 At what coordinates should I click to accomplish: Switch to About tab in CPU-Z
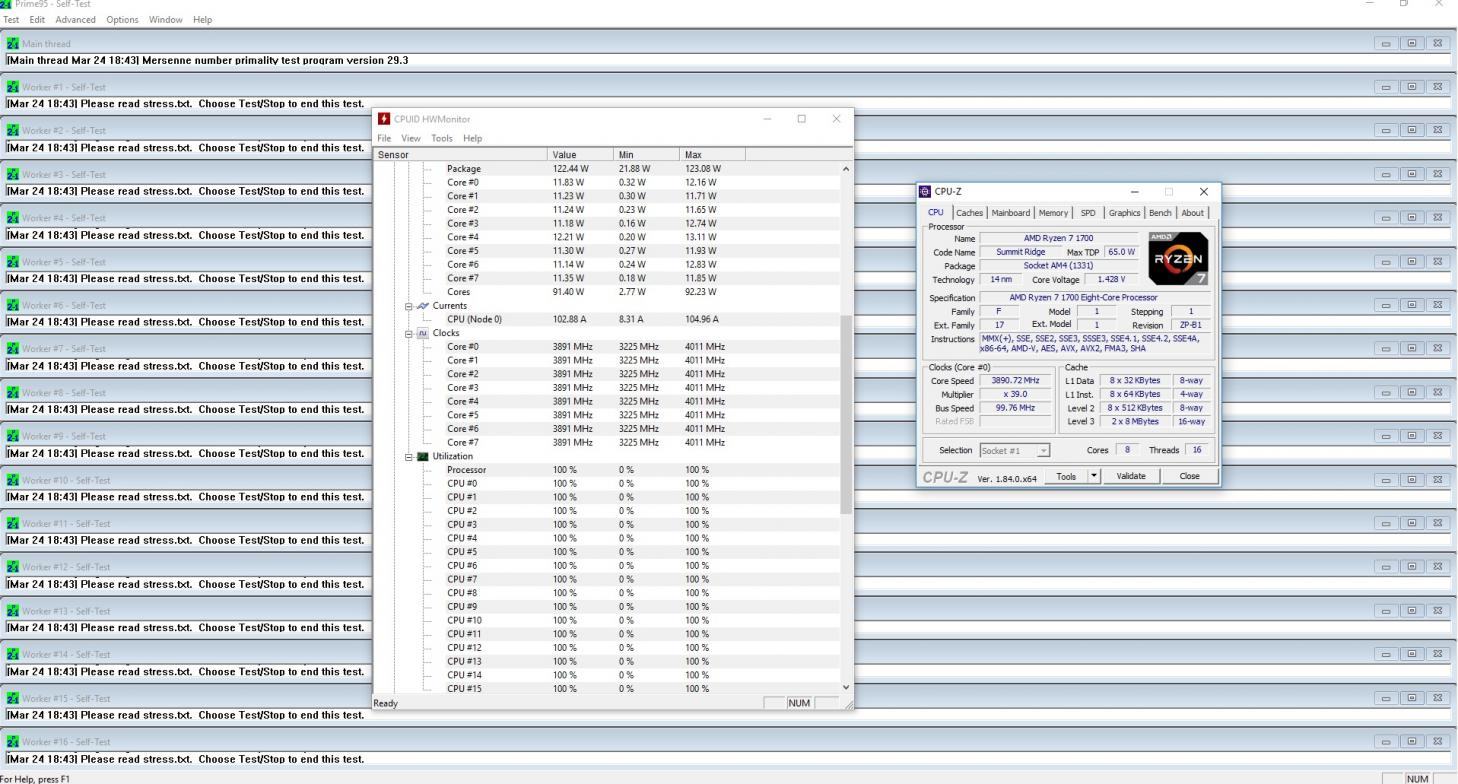(1193, 213)
